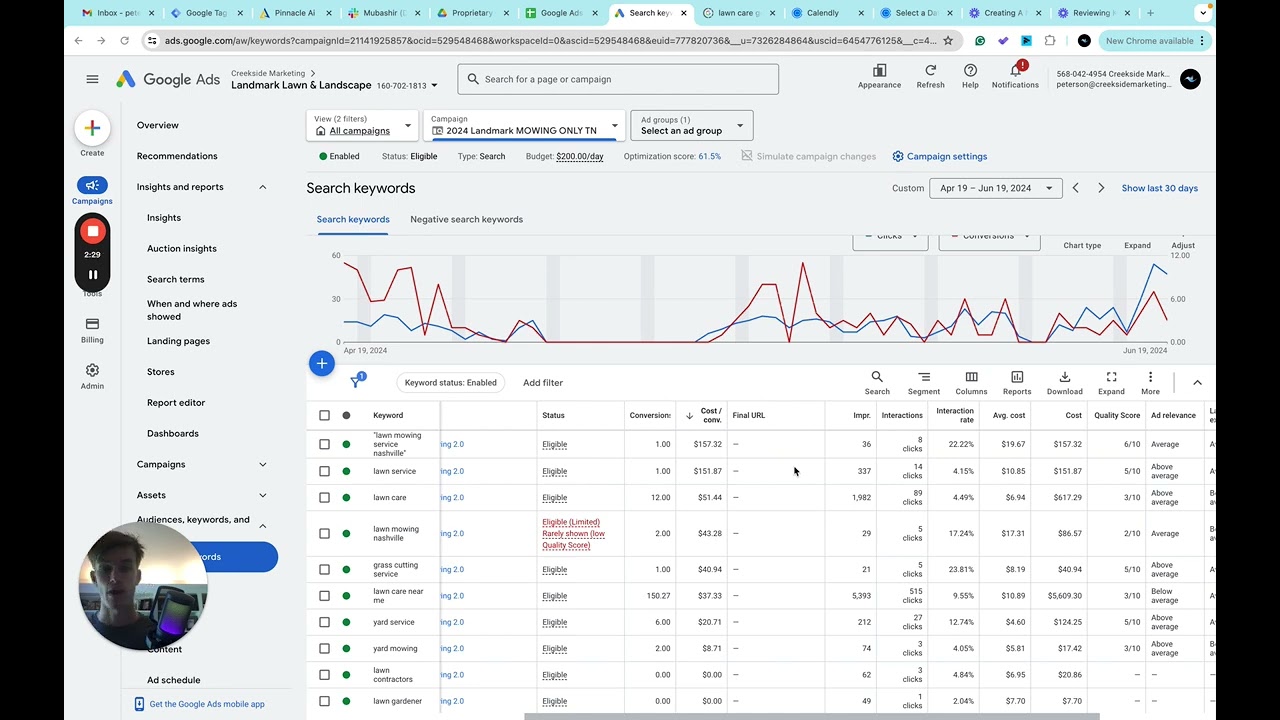Click the Refresh icon in header
This screenshot has width=1280, height=720.
point(930,71)
